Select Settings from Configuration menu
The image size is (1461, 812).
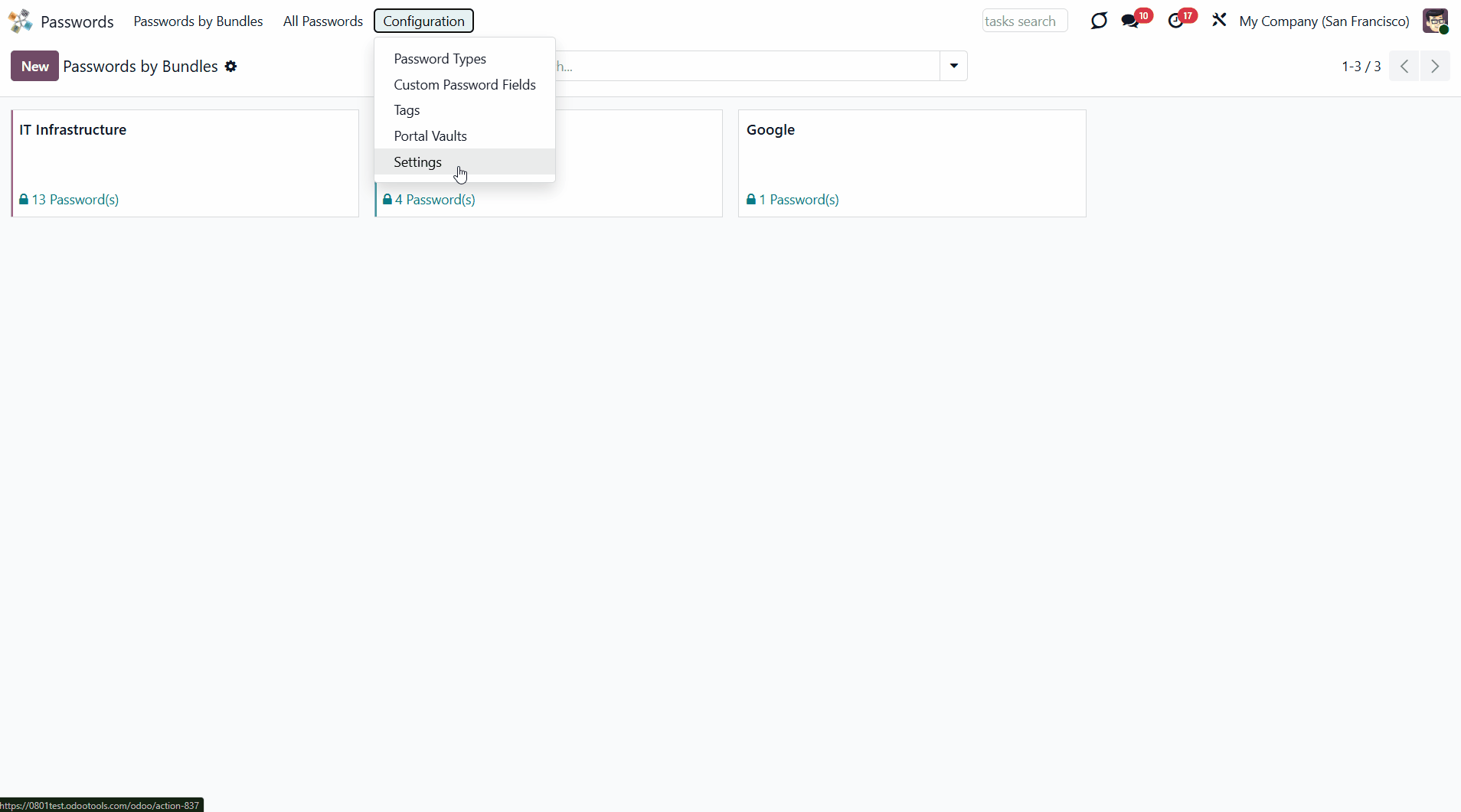coord(417,162)
